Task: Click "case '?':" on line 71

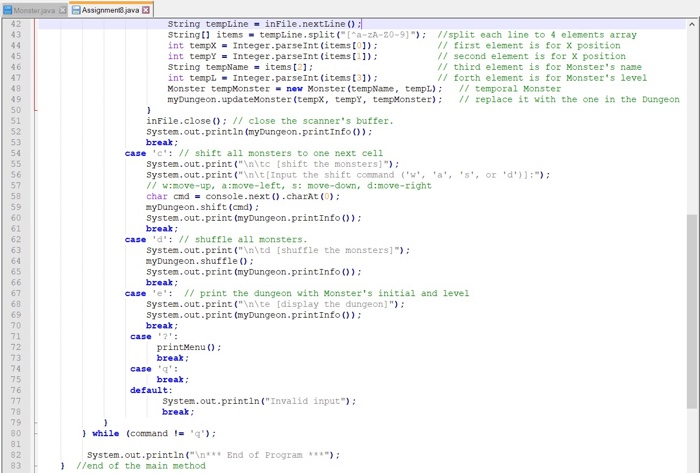Action: coord(154,336)
